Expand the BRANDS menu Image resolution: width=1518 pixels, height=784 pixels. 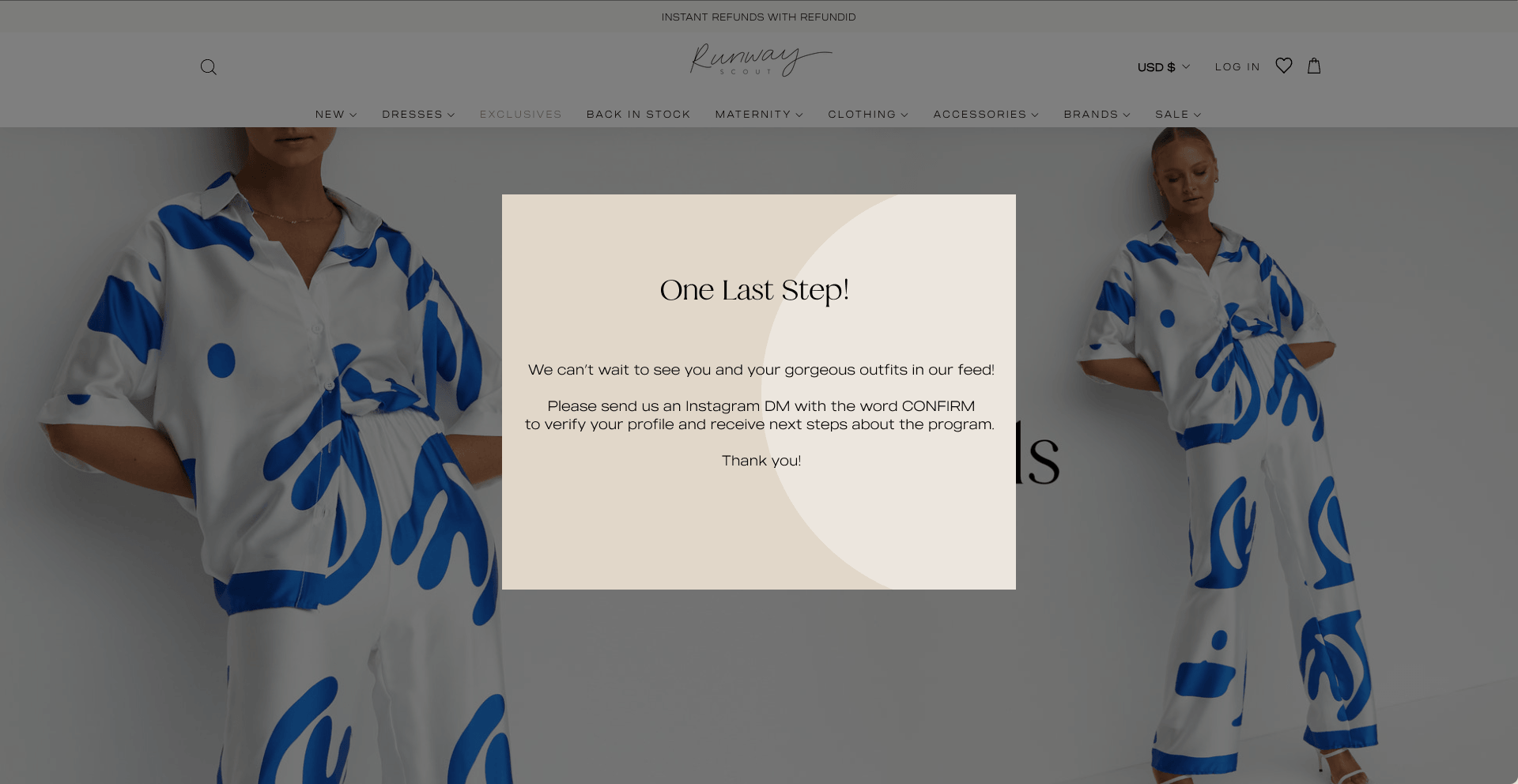pyautogui.click(x=1097, y=115)
